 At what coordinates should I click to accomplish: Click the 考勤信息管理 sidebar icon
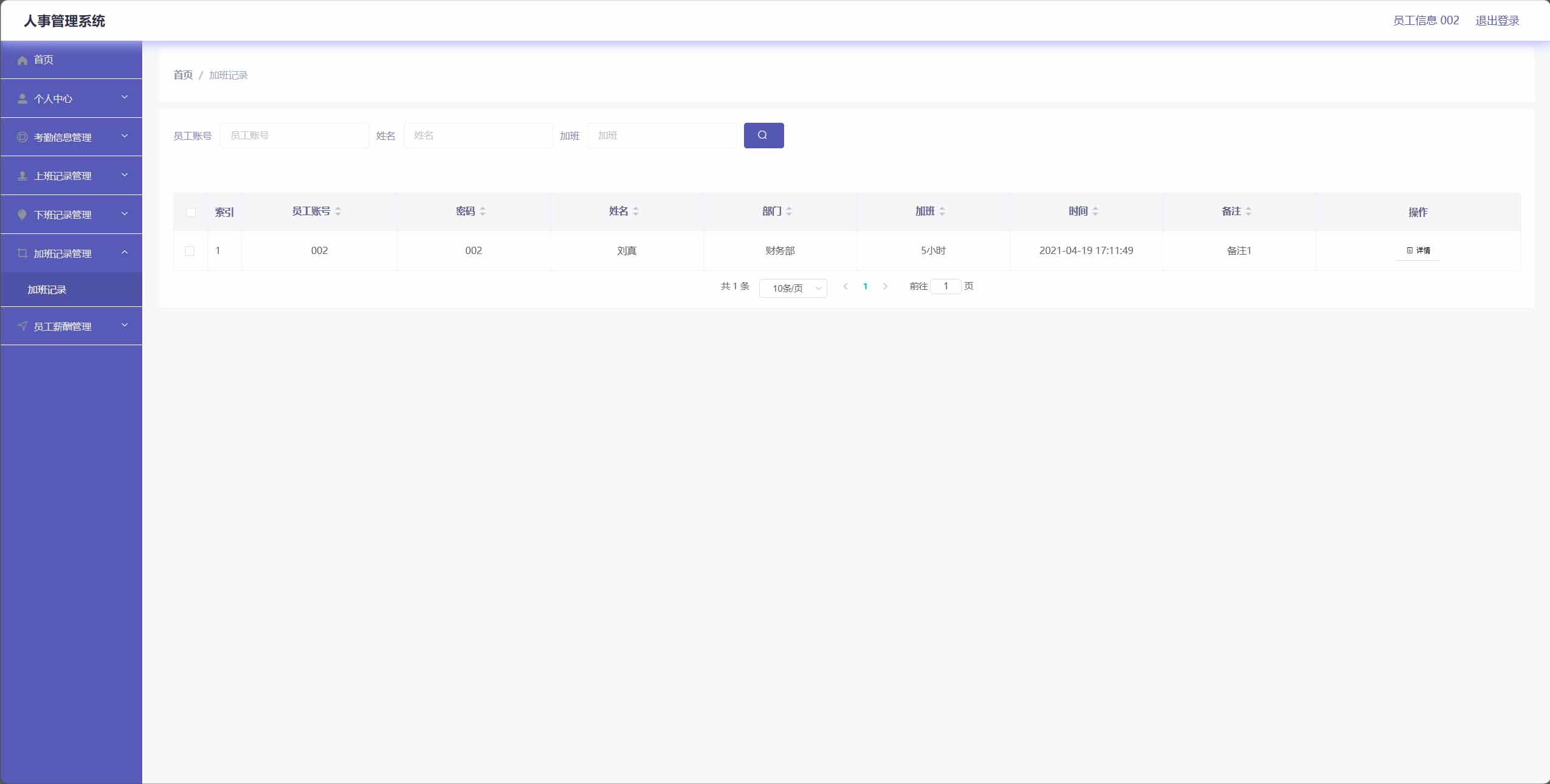pyautogui.click(x=22, y=137)
